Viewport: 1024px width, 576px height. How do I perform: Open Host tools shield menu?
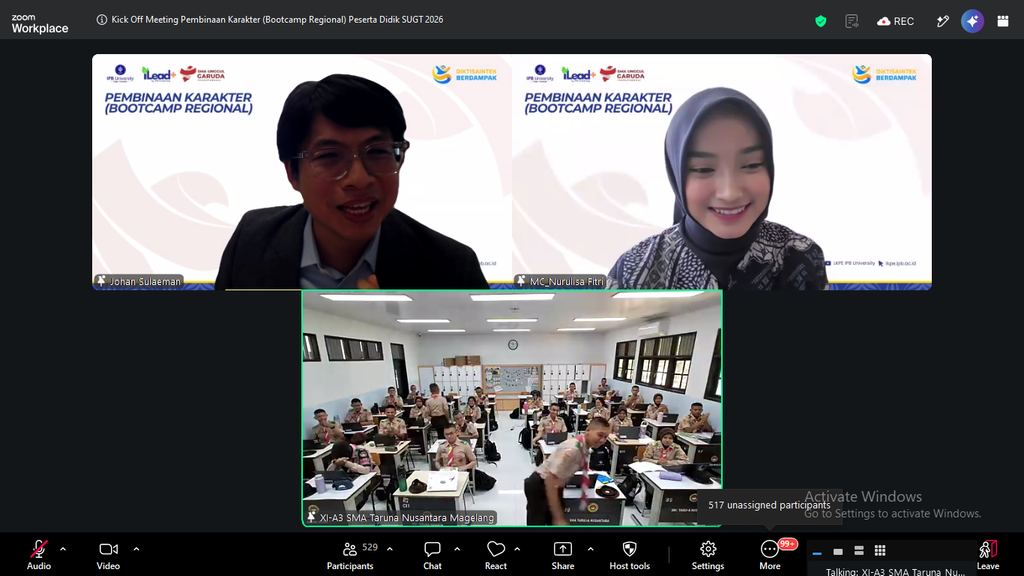point(630,555)
